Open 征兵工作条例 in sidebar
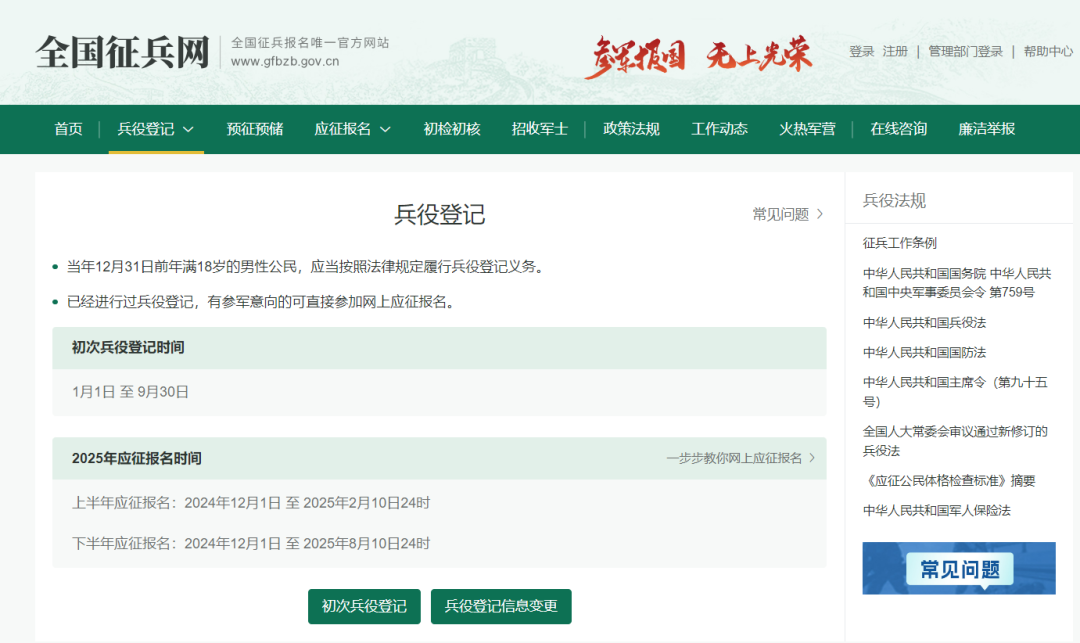Screen dimensions: 1080x643 pos(900,243)
